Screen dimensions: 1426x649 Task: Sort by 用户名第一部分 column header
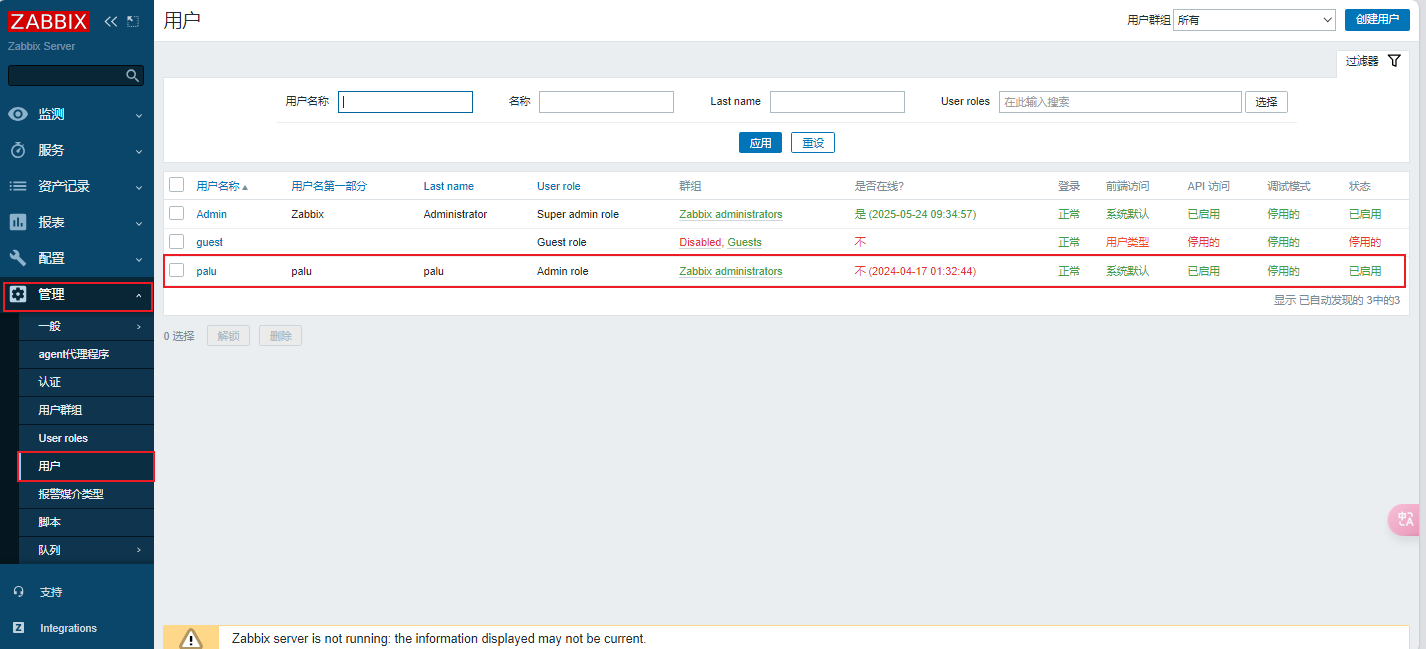click(x=329, y=186)
